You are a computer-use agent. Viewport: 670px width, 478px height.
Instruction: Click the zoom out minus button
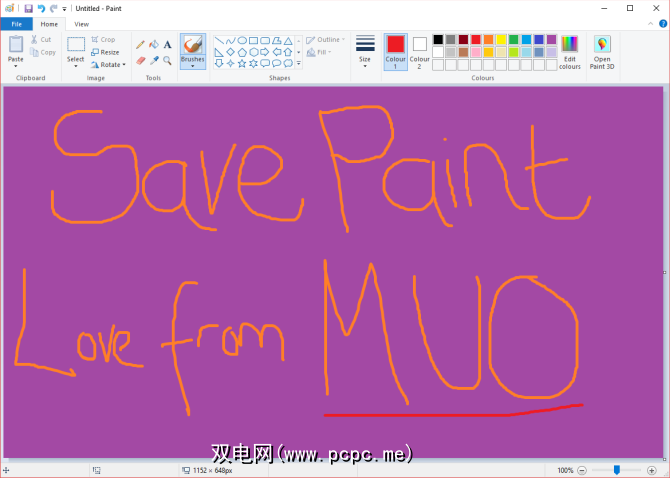pyautogui.click(x=582, y=470)
